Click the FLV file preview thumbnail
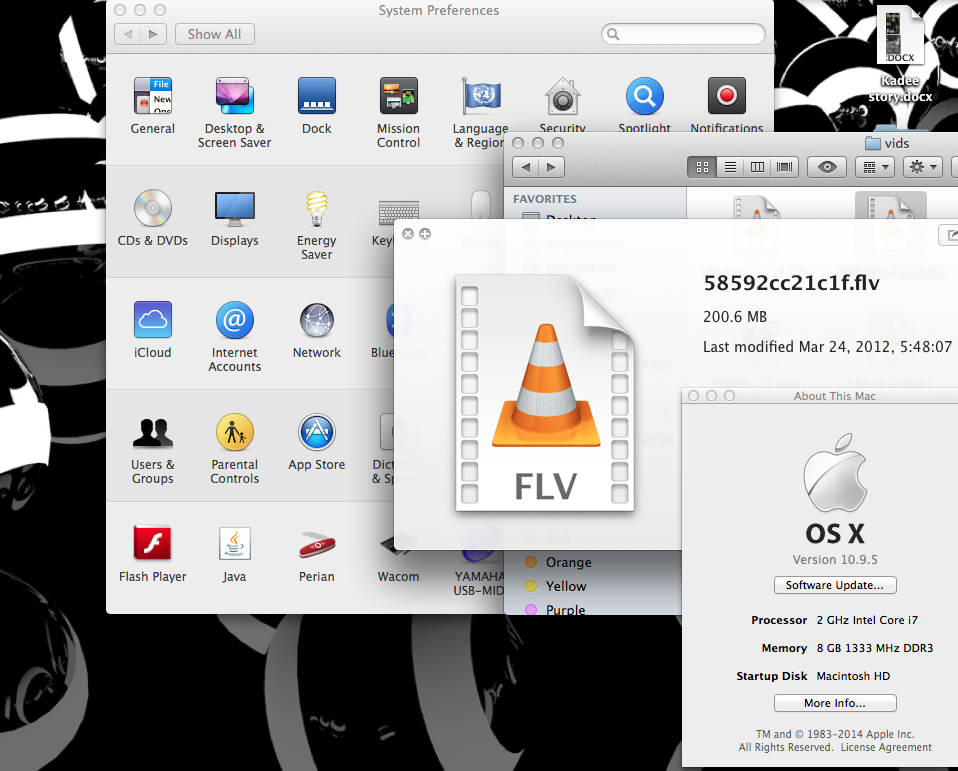Viewport: 958px width, 771px height. (545, 393)
